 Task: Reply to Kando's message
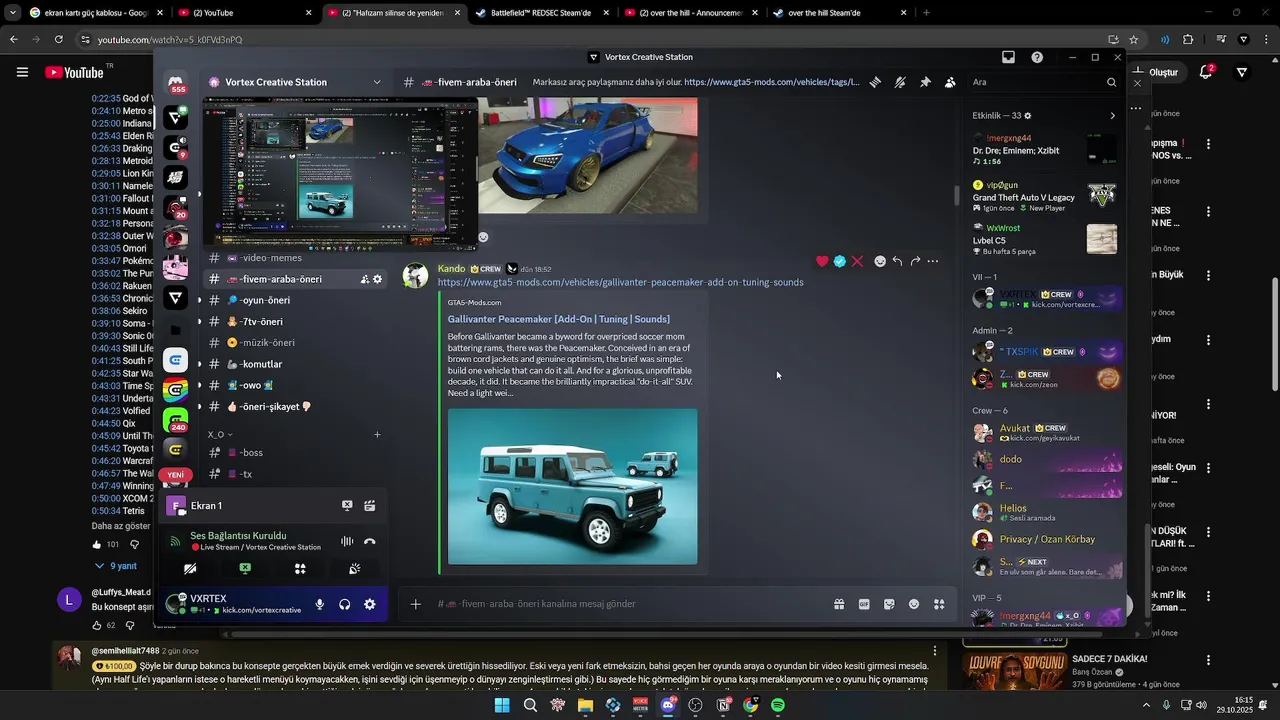[x=897, y=261]
